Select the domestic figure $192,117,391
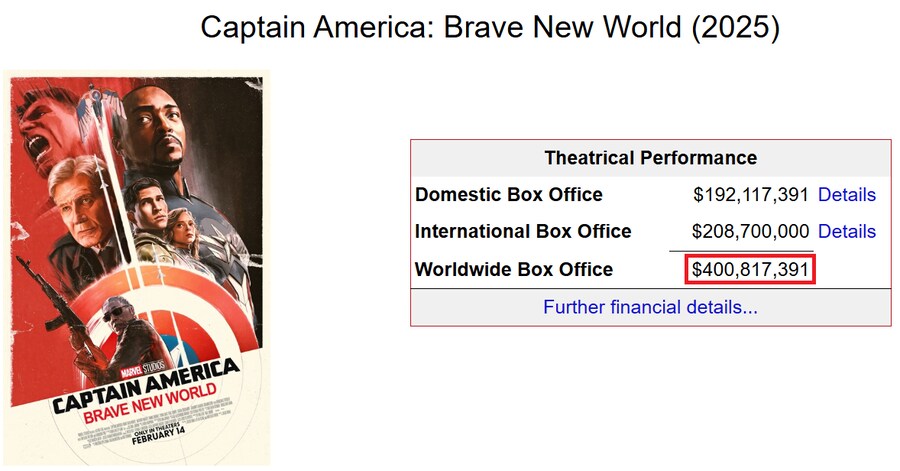This screenshot has width=900, height=471. pyautogui.click(x=750, y=195)
